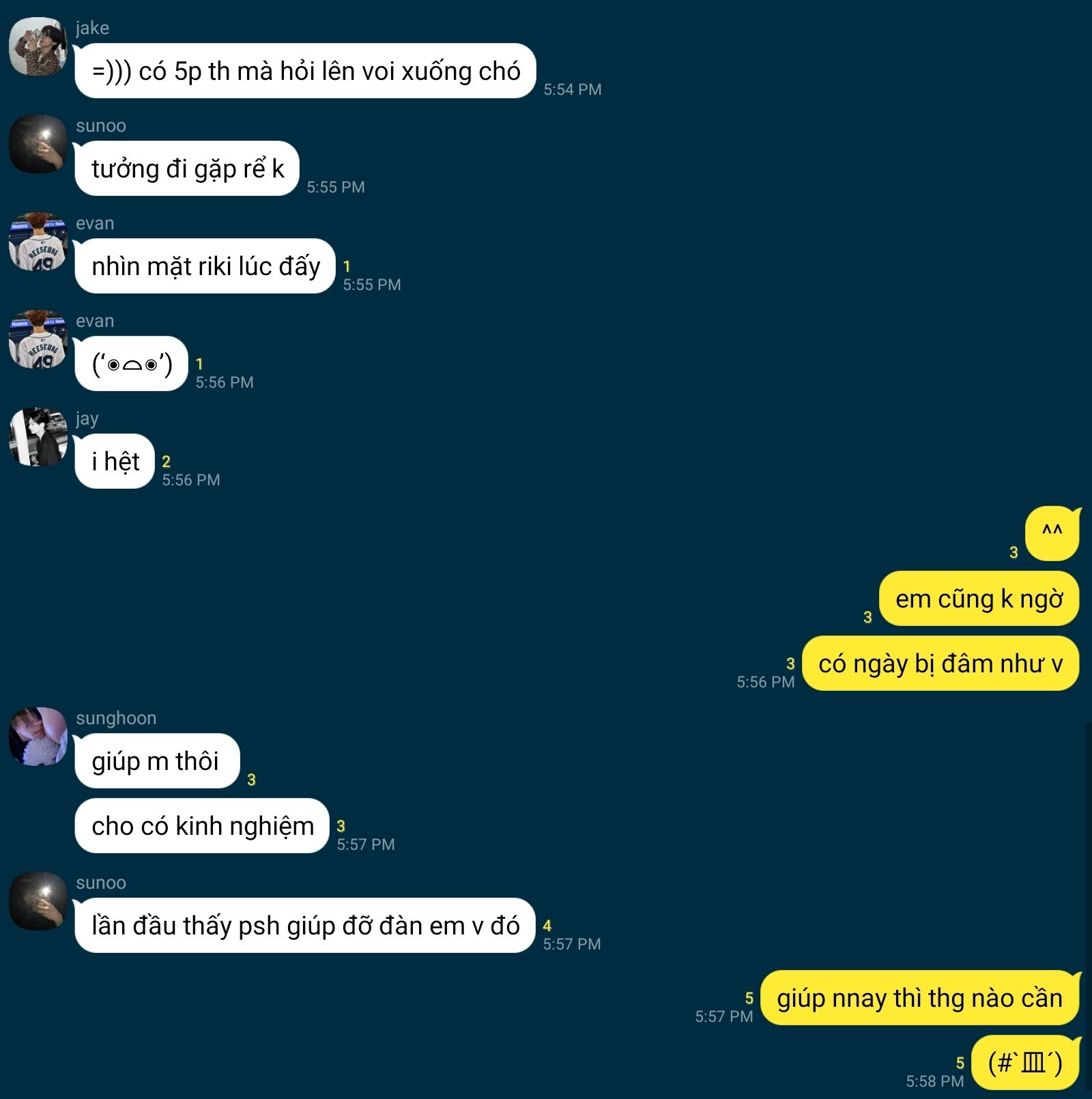Select the message 'lần đầu thấy psh giúp đỡ đàn em v đó'
Viewport: 1092px width, 1099px height.
[x=304, y=926]
